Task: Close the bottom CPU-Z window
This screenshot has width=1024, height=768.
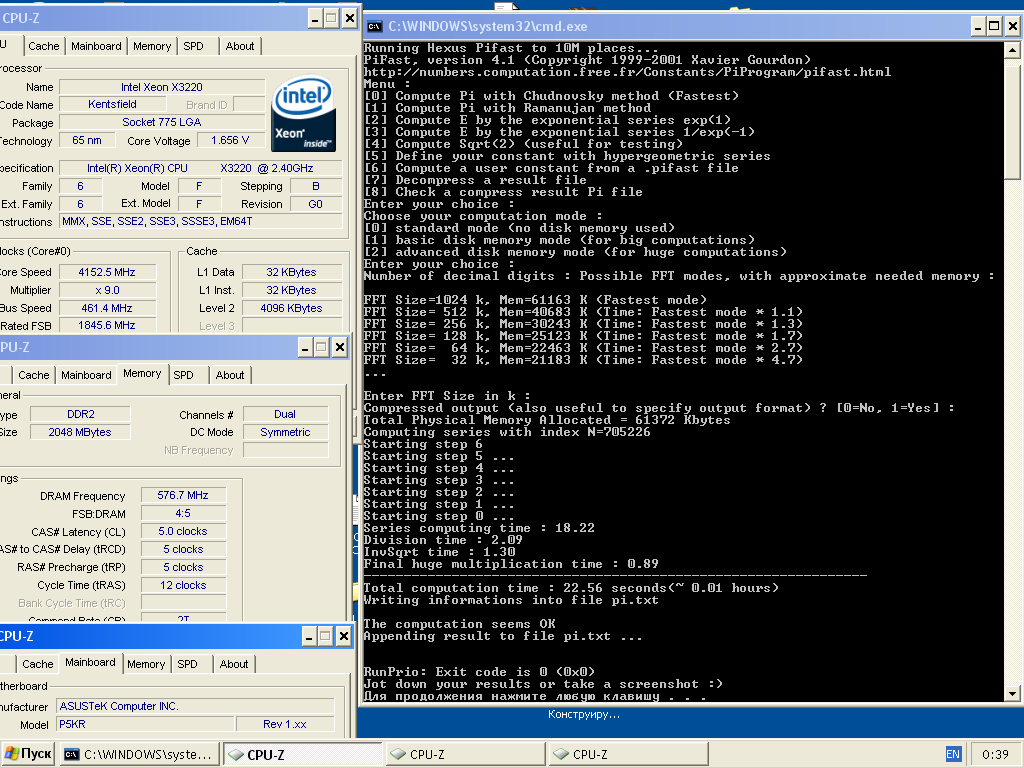Action: pos(344,636)
